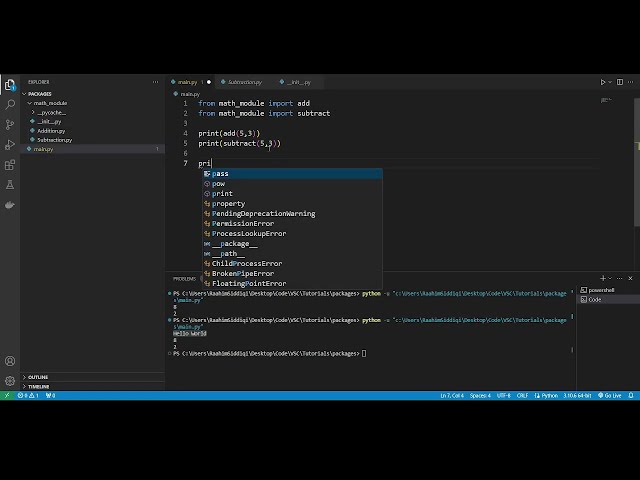Run the Python file with play button
This screenshot has width=640, height=480.
tap(603, 82)
